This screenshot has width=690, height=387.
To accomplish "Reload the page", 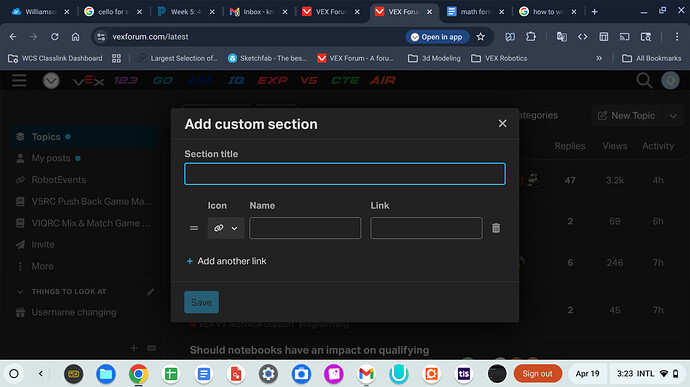I will (x=55, y=37).
